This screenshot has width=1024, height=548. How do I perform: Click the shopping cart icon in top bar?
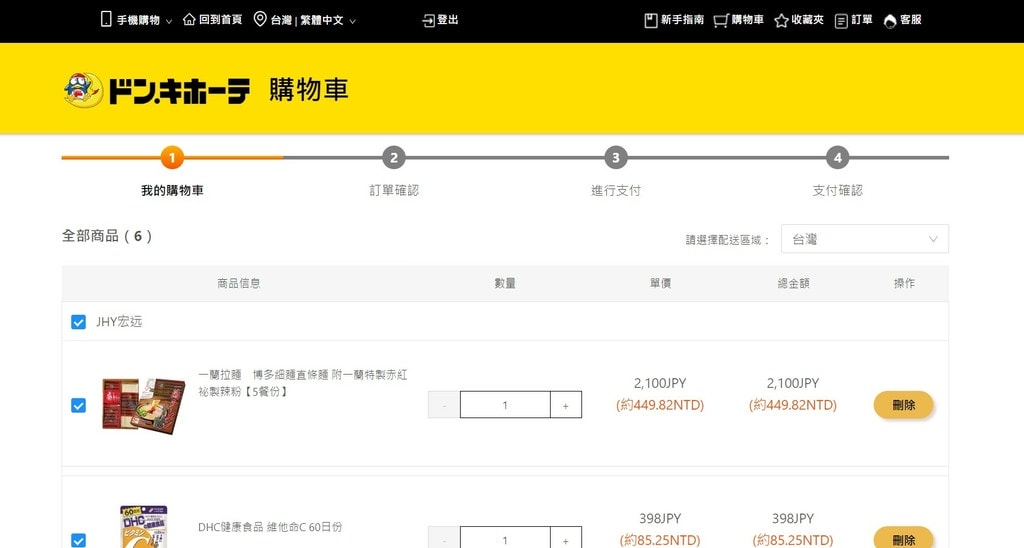(x=721, y=21)
